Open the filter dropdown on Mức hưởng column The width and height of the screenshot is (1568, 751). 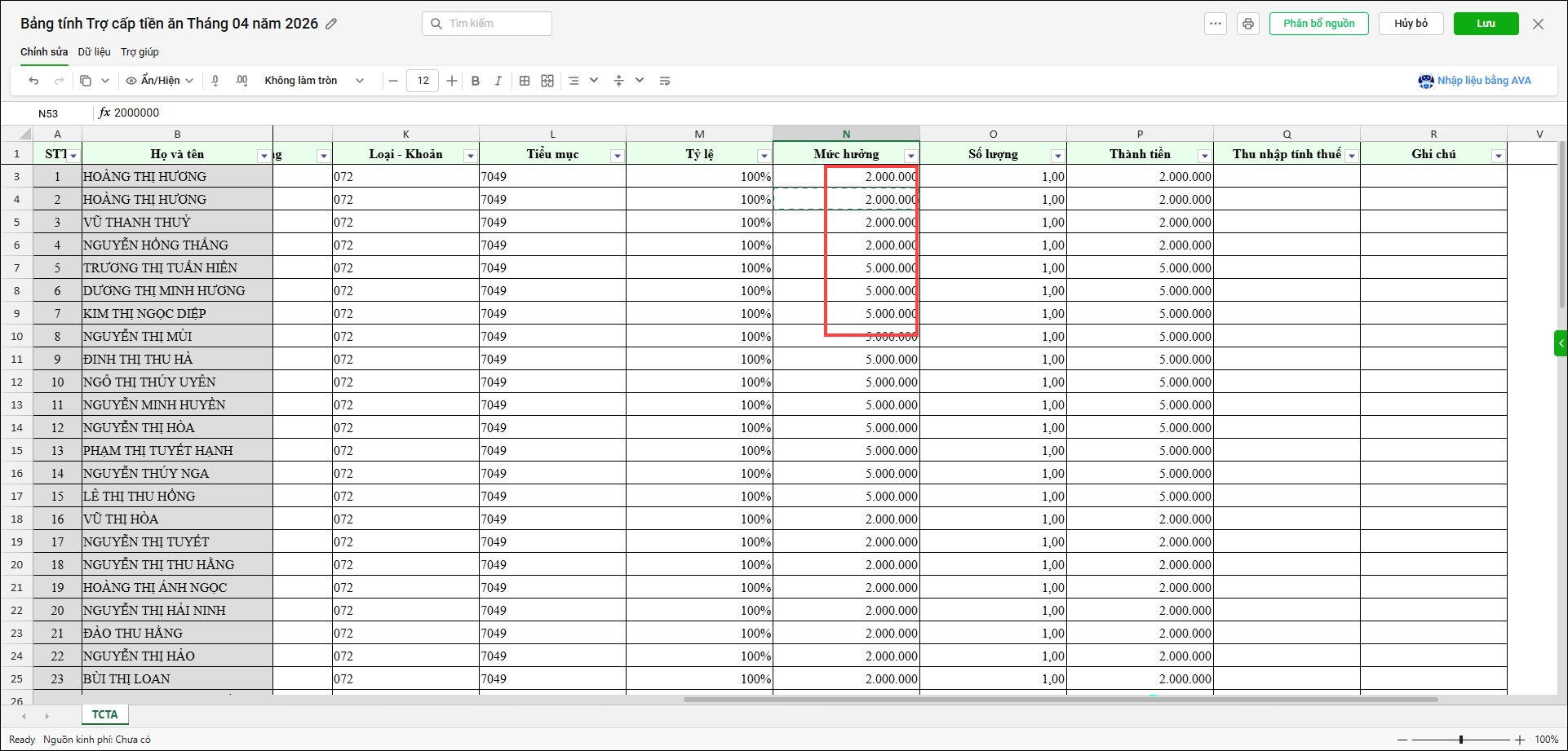pos(910,156)
